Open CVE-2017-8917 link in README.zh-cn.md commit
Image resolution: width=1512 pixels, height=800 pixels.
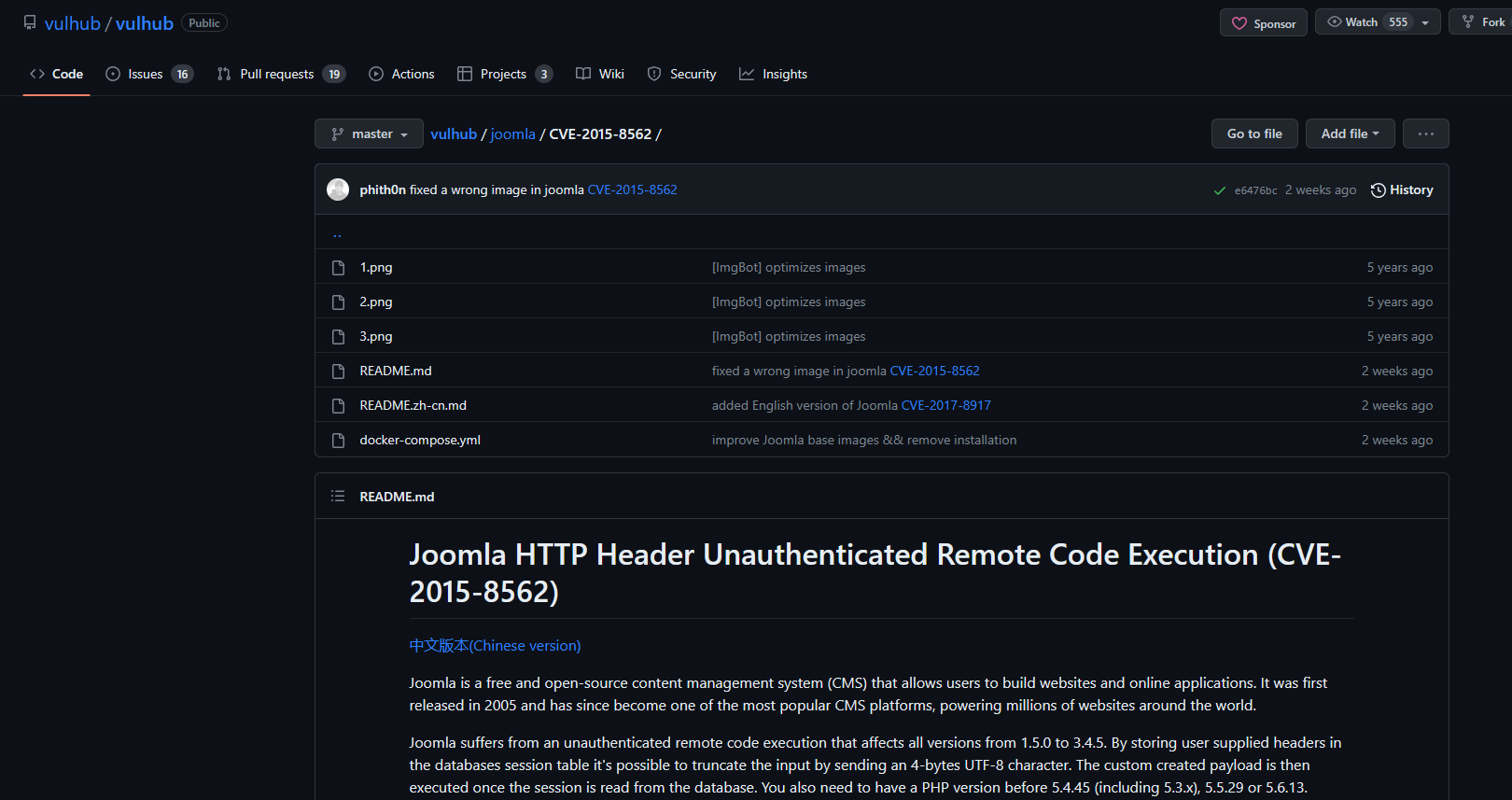[946, 405]
